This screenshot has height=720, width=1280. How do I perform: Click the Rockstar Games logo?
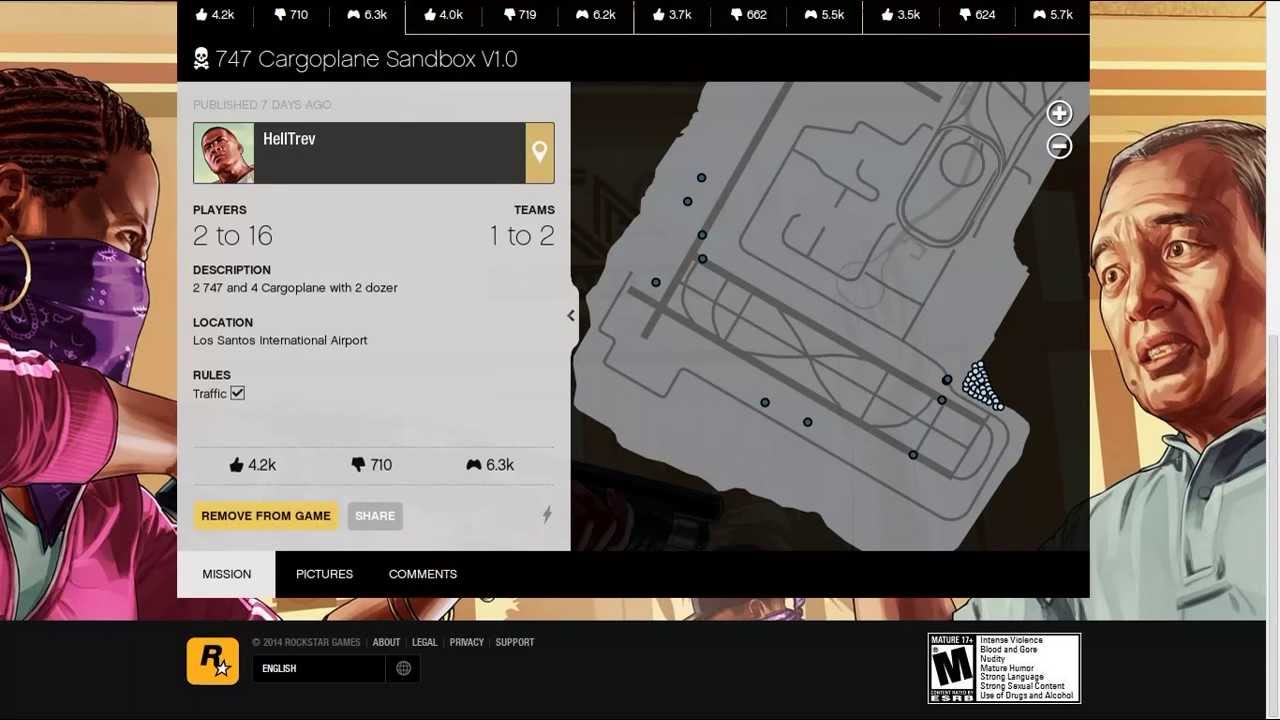pos(213,661)
